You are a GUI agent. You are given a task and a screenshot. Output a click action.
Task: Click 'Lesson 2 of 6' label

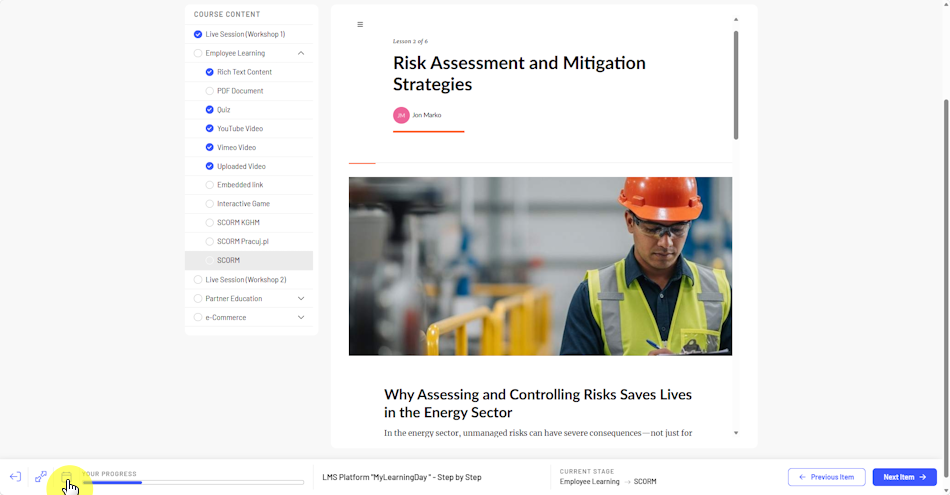tap(410, 41)
